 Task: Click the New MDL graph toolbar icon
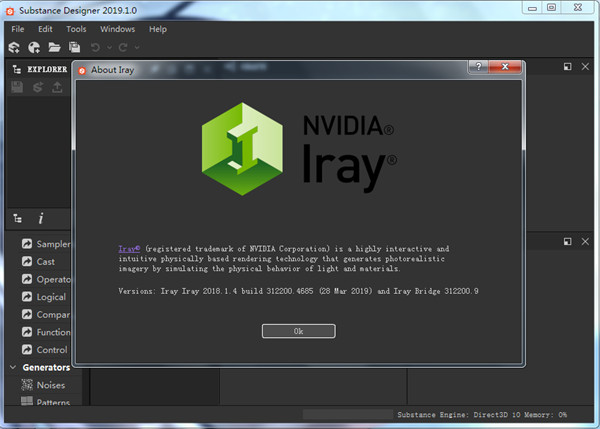tap(34, 47)
